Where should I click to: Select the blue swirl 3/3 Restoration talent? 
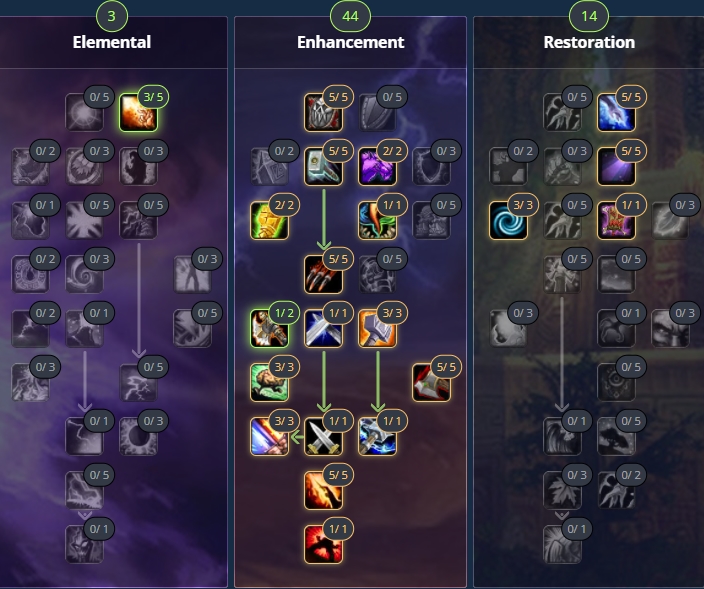[508, 220]
